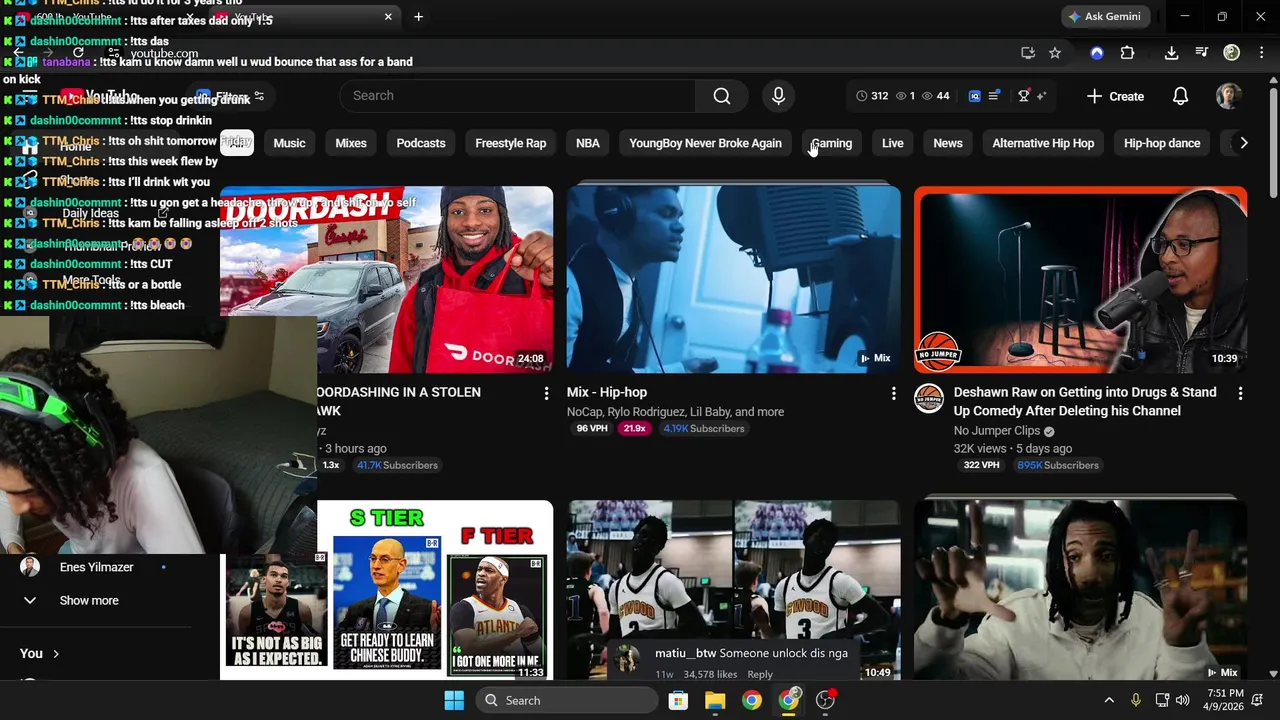1280x720 pixels.
Task: Expand Show more in sidebar
Action: (89, 601)
